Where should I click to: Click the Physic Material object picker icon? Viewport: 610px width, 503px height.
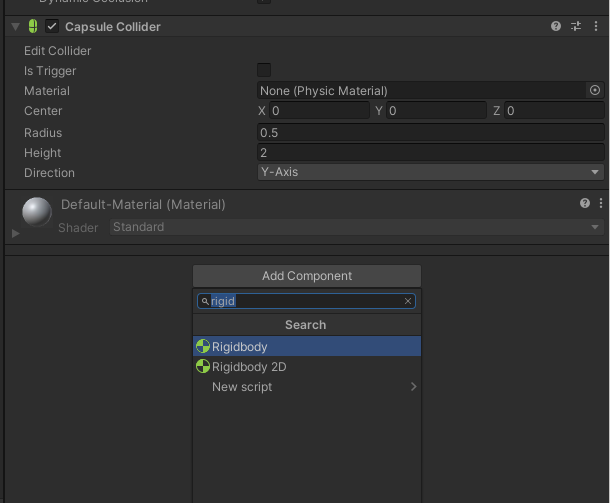(595, 90)
